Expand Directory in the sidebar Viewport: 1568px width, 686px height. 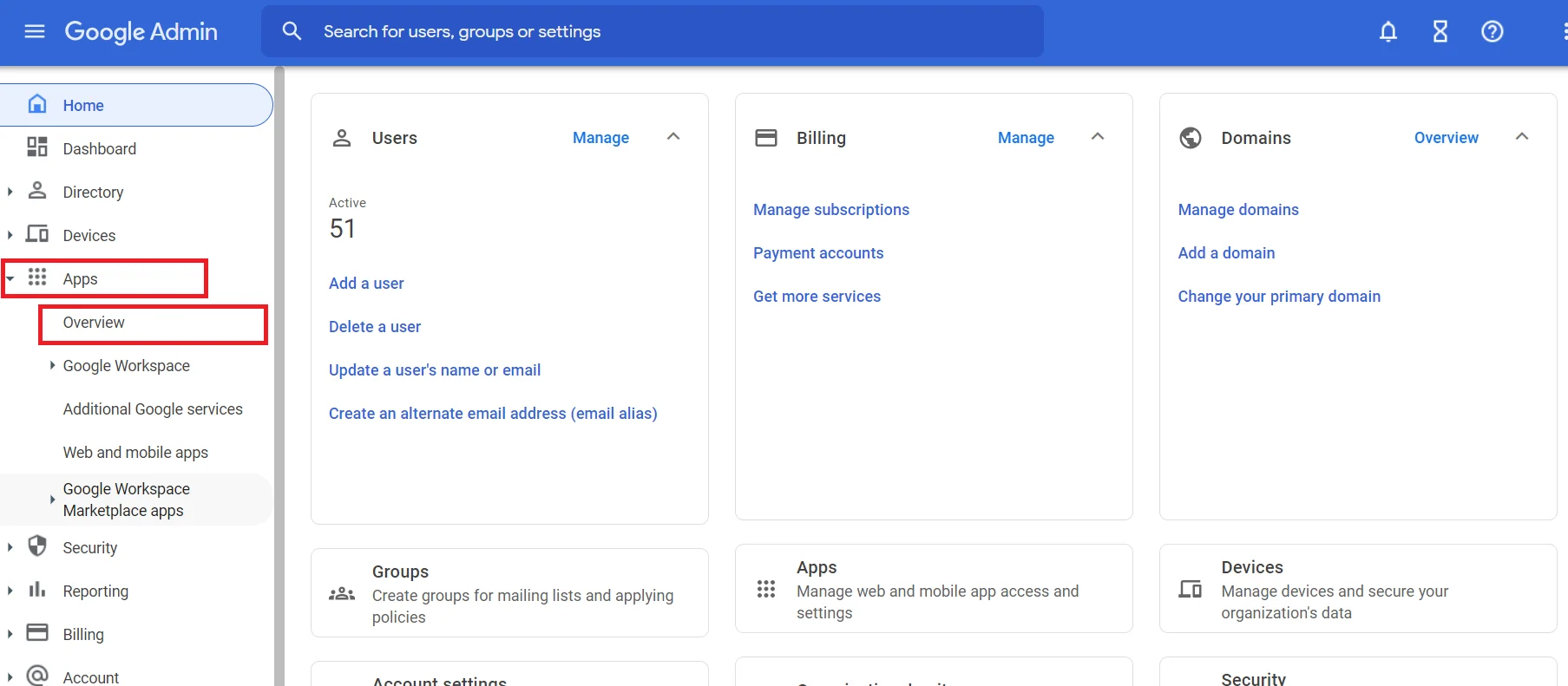tap(10, 192)
